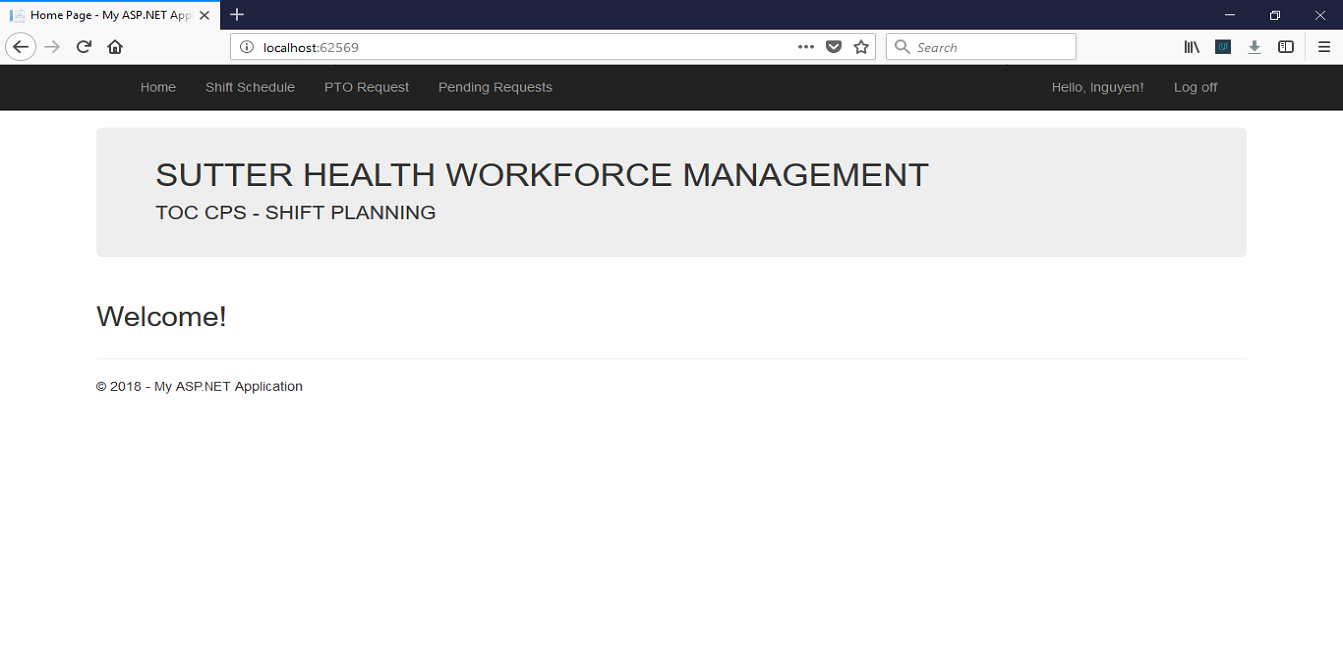Open the Library bookshelf icon

[x=1192, y=47]
